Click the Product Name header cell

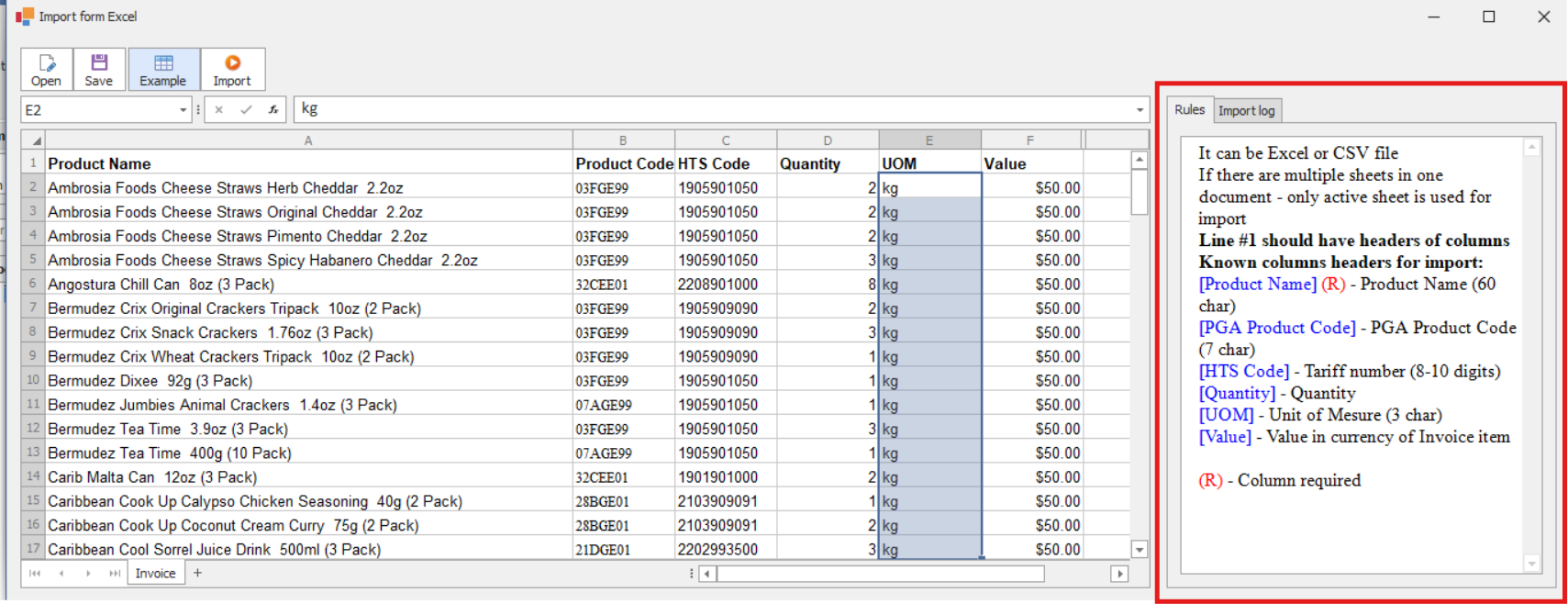[308, 163]
